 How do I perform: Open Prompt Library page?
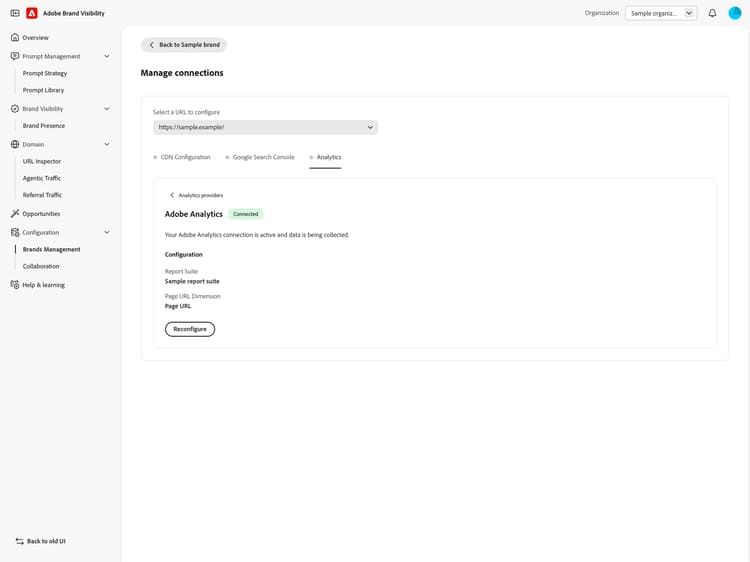(44, 90)
